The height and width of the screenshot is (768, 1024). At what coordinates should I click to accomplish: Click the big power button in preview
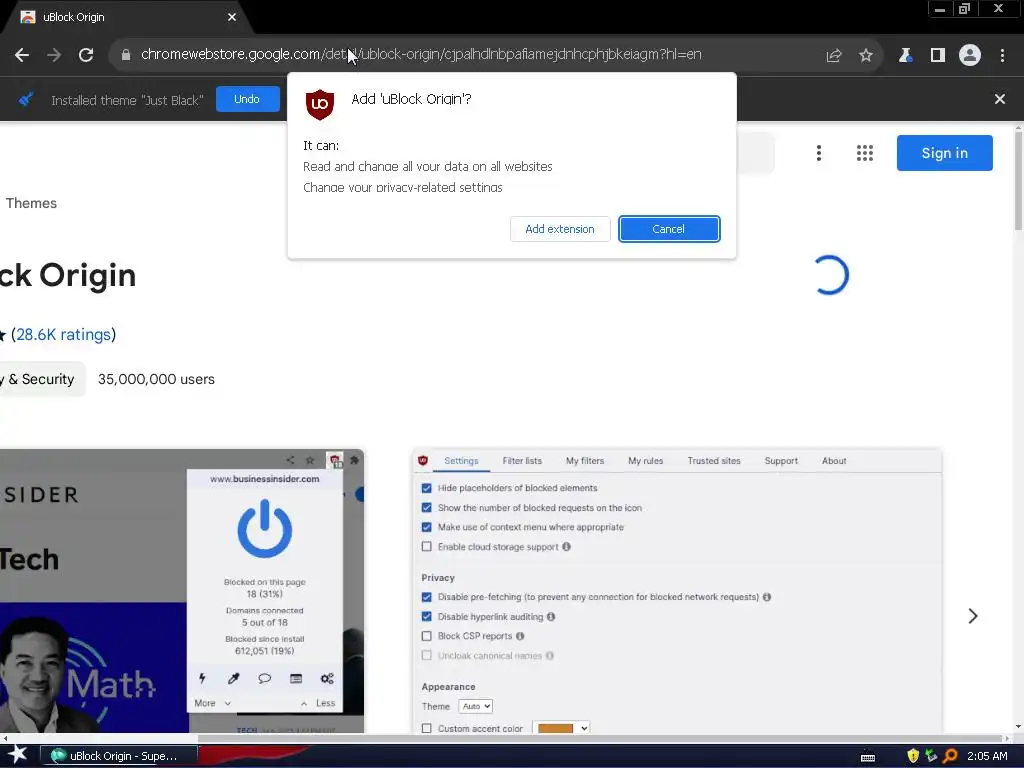click(x=264, y=528)
